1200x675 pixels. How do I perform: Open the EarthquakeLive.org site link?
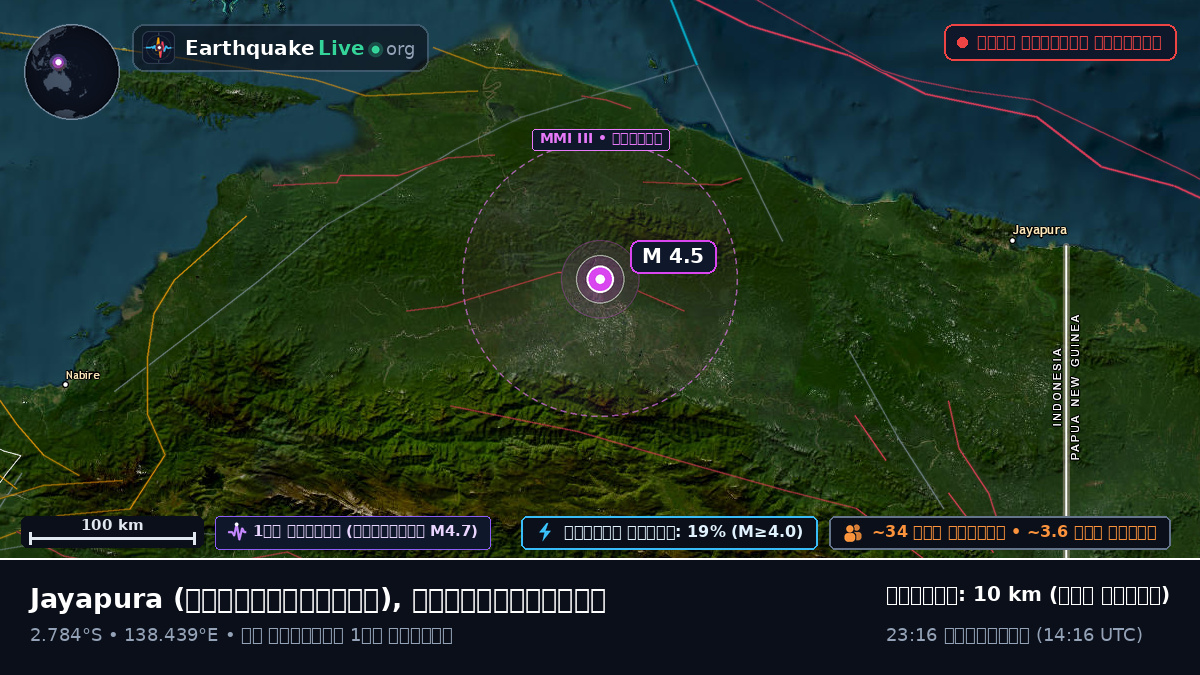[281, 48]
